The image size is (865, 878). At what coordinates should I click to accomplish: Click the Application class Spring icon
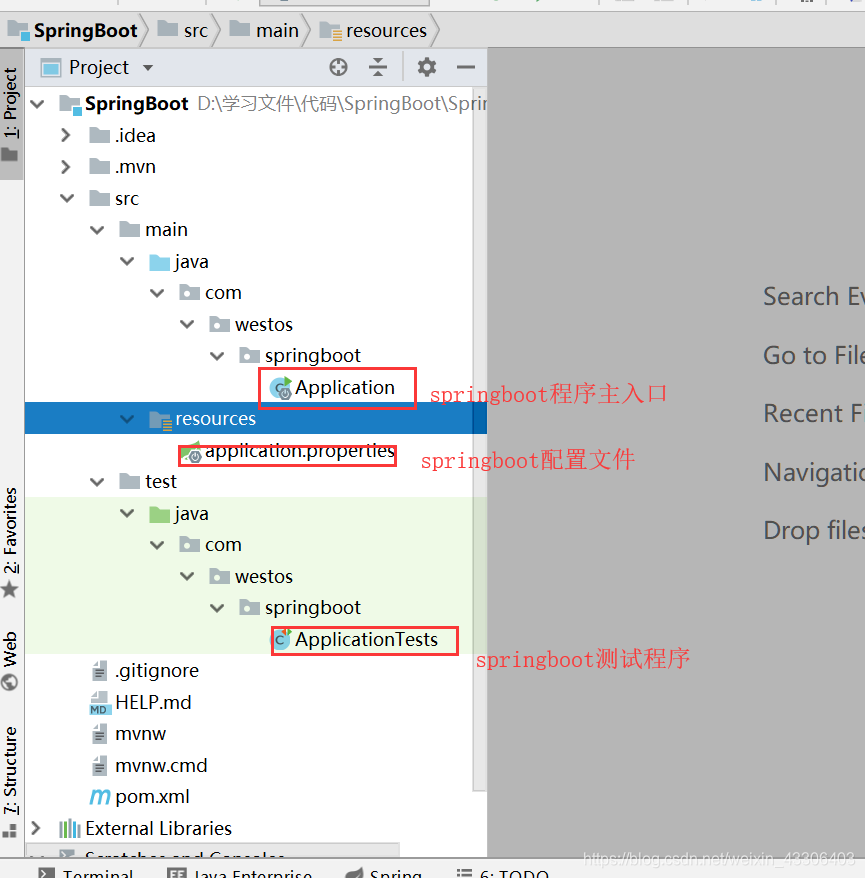pos(281,388)
